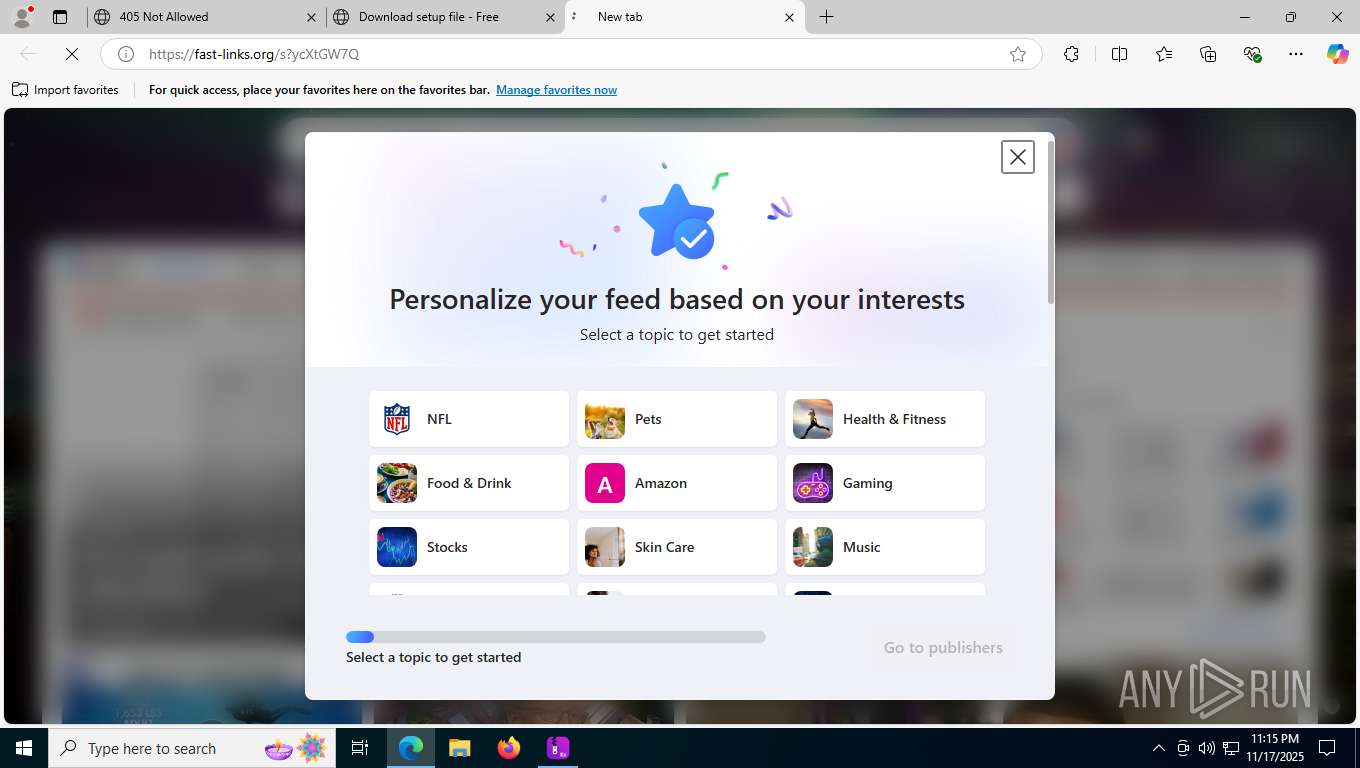
Task: Select the Skin Care topic
Action: click(x=677, y=547)
